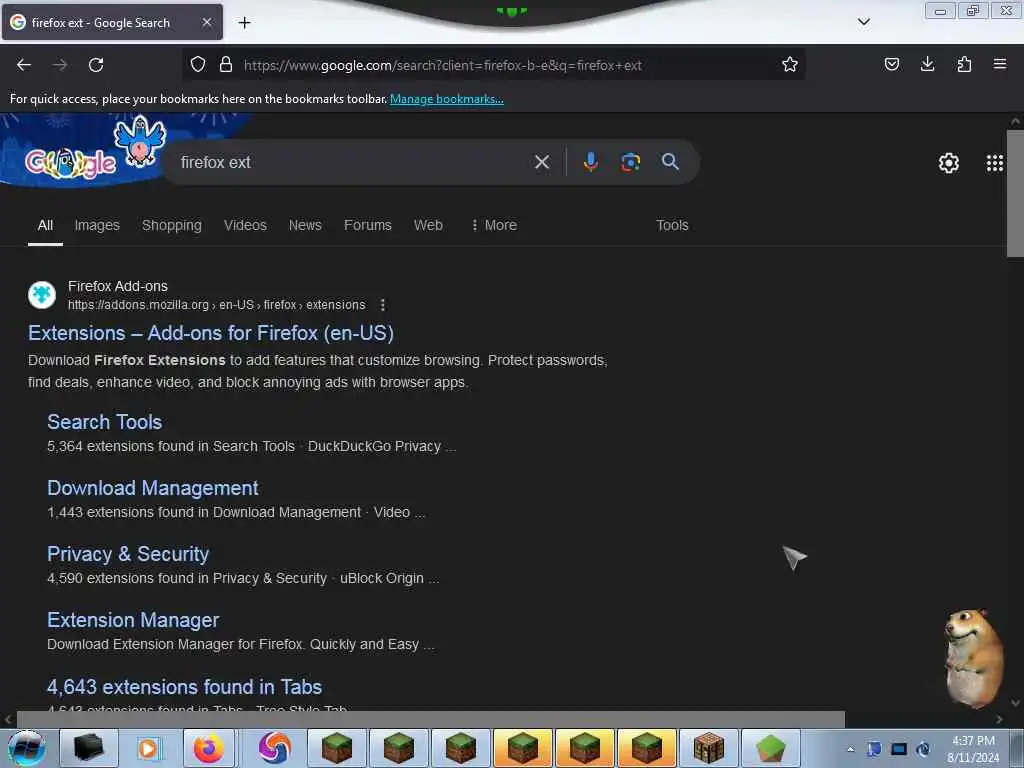Open the Manage bookmarks link
Screen dimensions: 1024x768
[x=447, y=99]
